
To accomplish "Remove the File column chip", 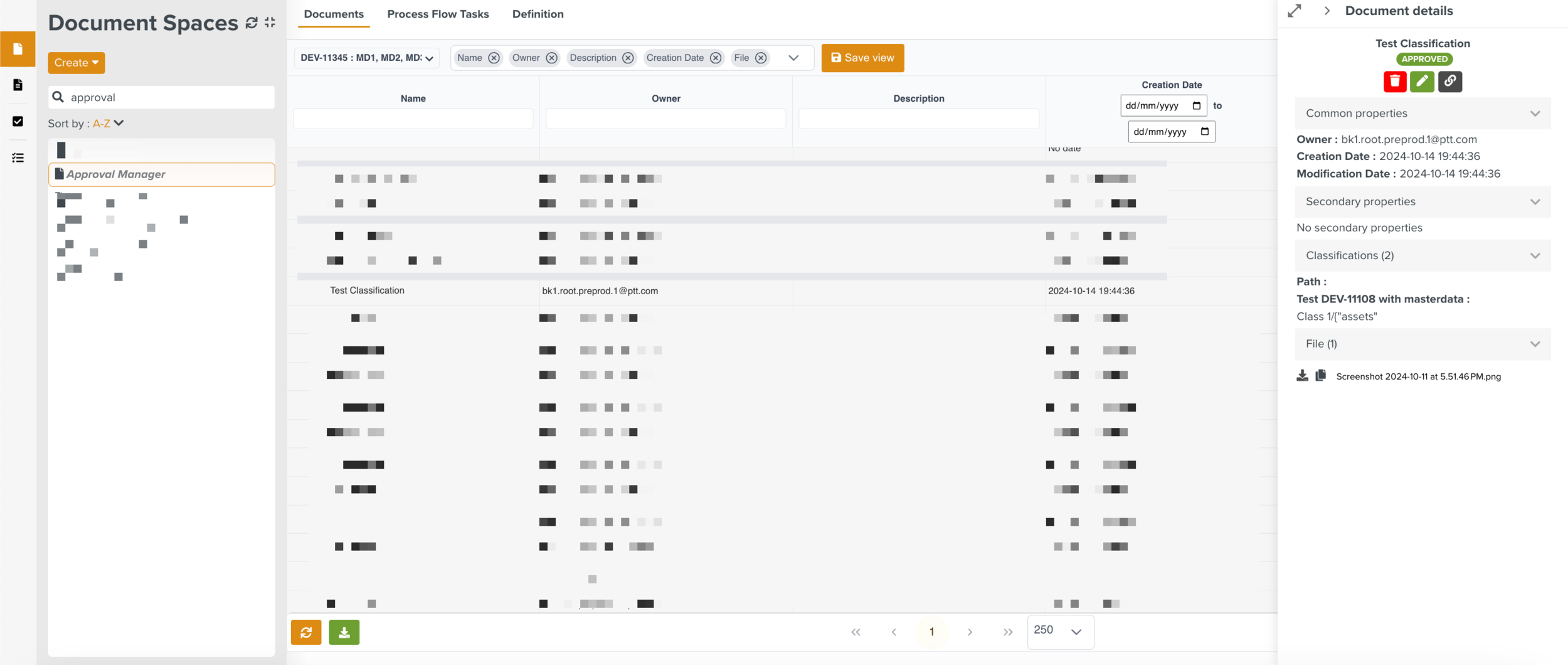I will 761,58.
